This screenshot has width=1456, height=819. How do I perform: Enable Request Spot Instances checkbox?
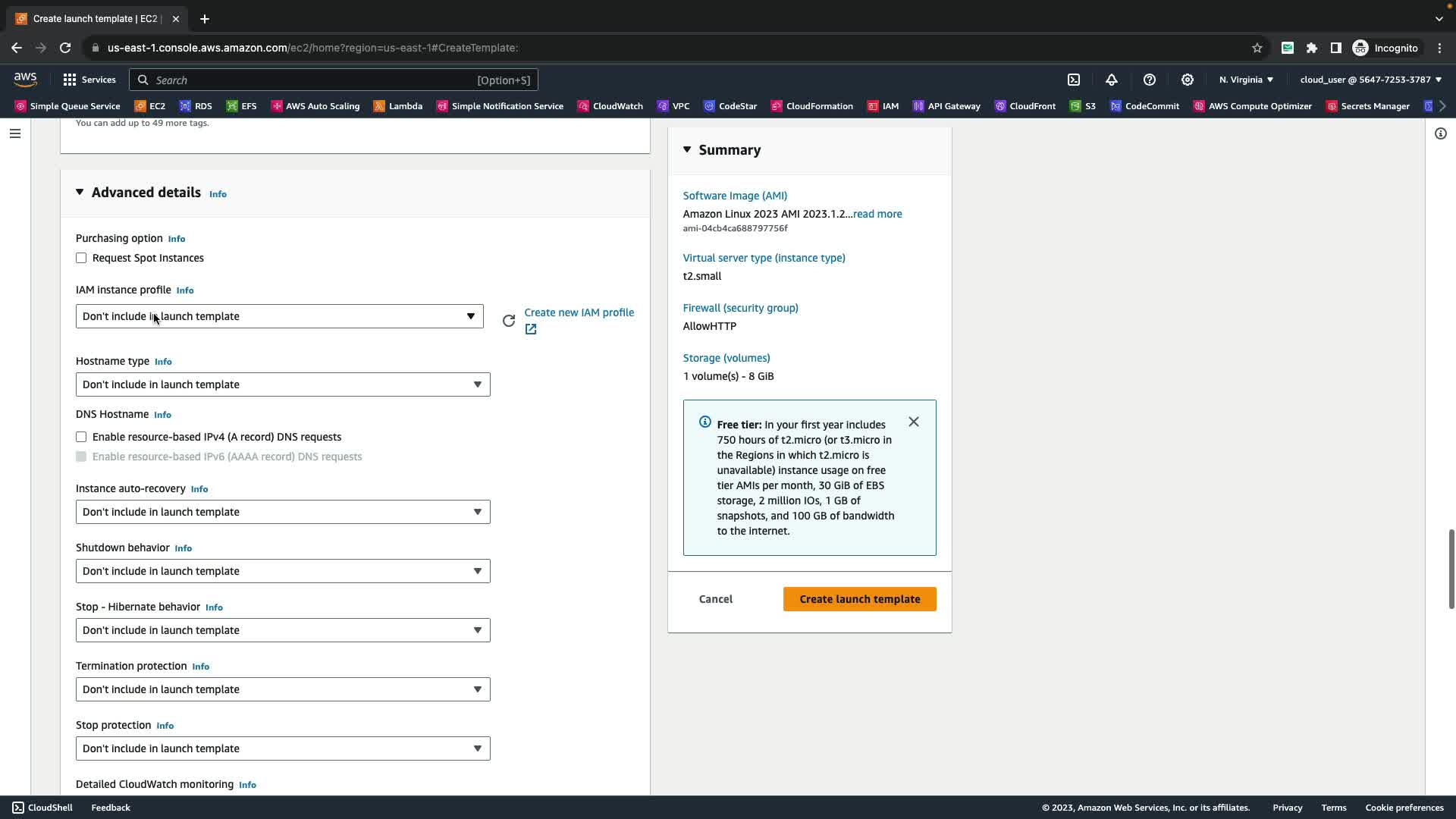[x=81, y=259]
